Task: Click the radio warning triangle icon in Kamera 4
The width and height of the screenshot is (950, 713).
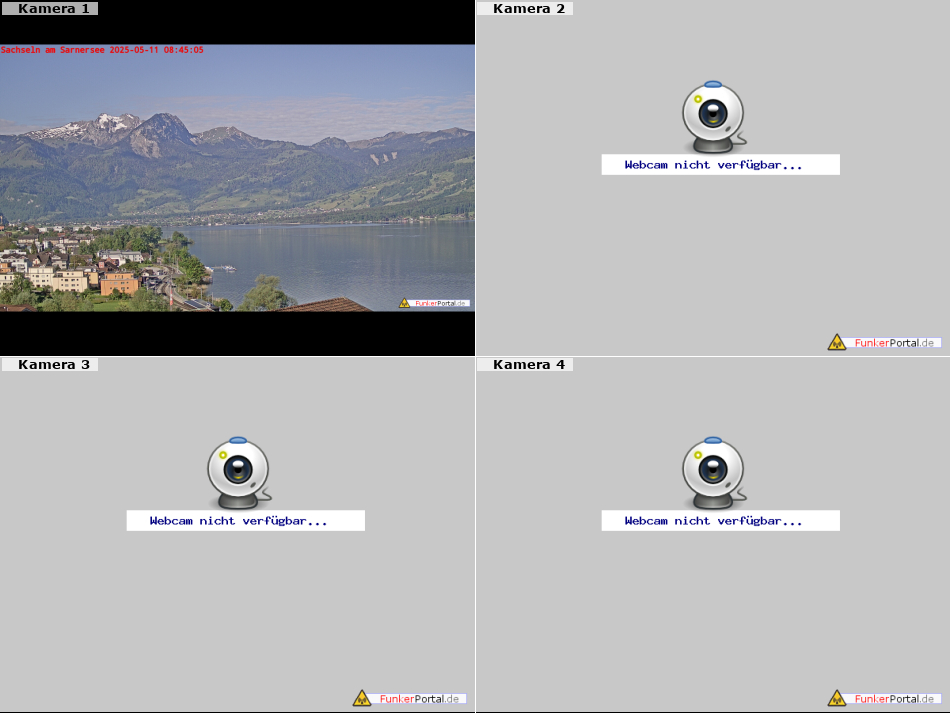Action: pos(837,698)
